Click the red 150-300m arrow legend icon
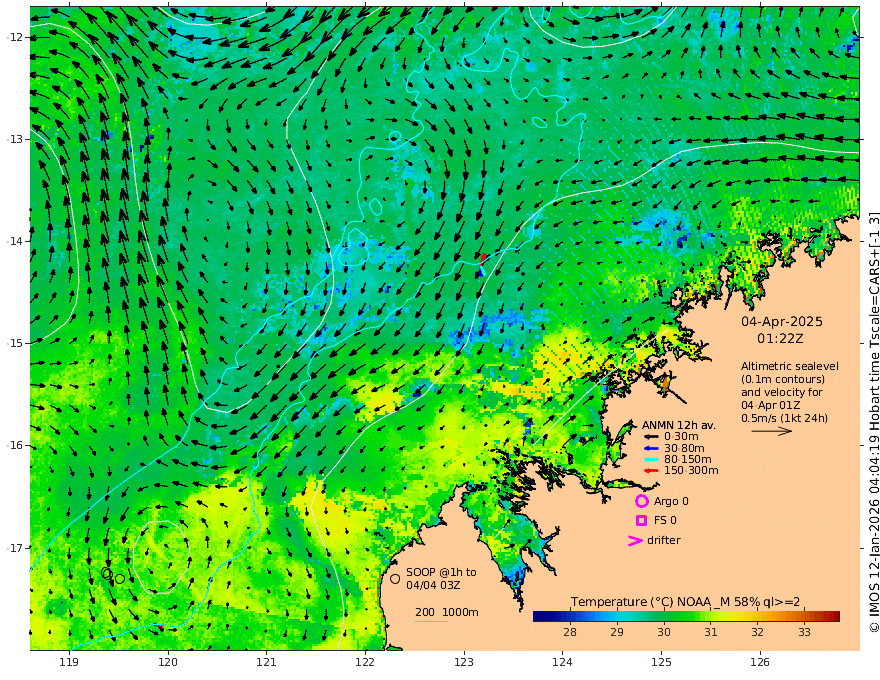The width and height of the screenshot is (880, 680). 650,471
